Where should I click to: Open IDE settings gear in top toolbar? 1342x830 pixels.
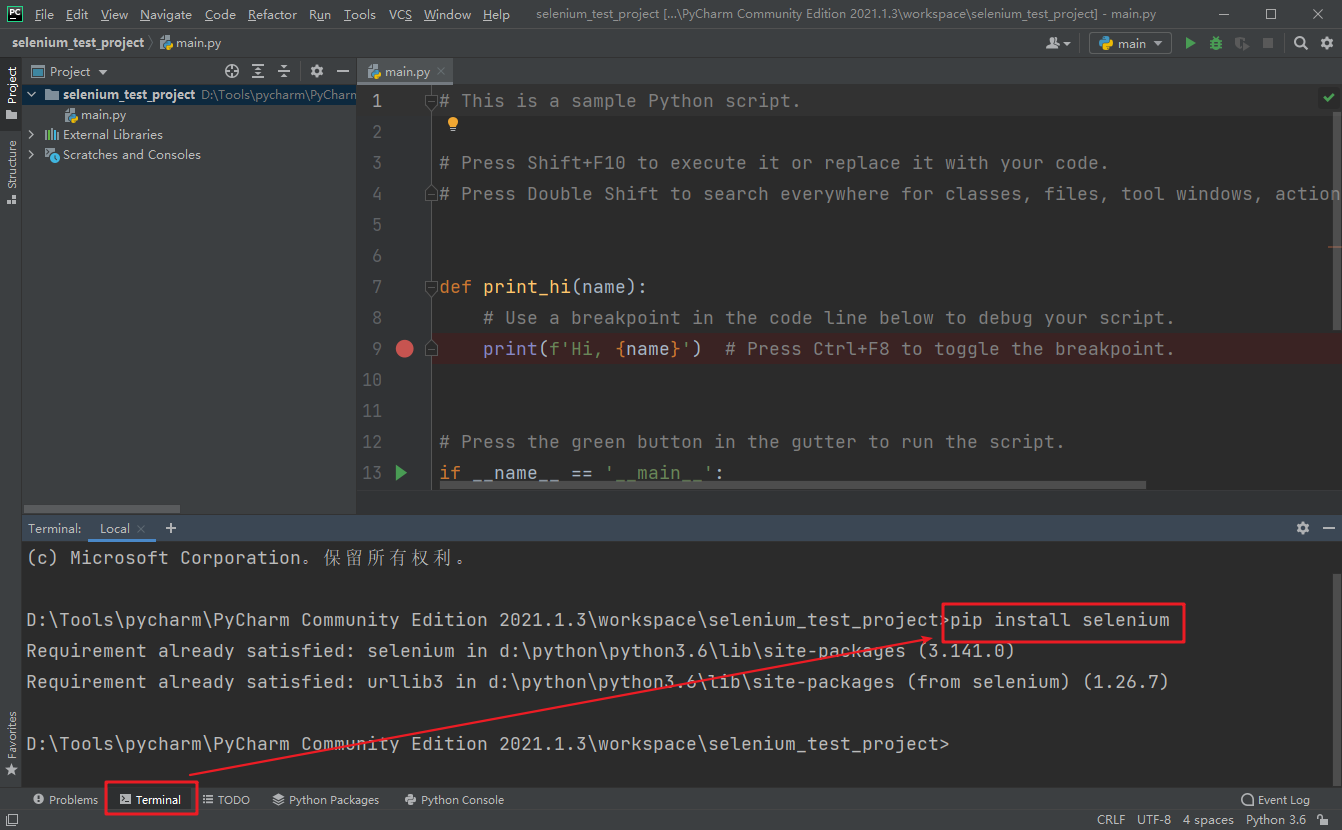(1327, 43)
